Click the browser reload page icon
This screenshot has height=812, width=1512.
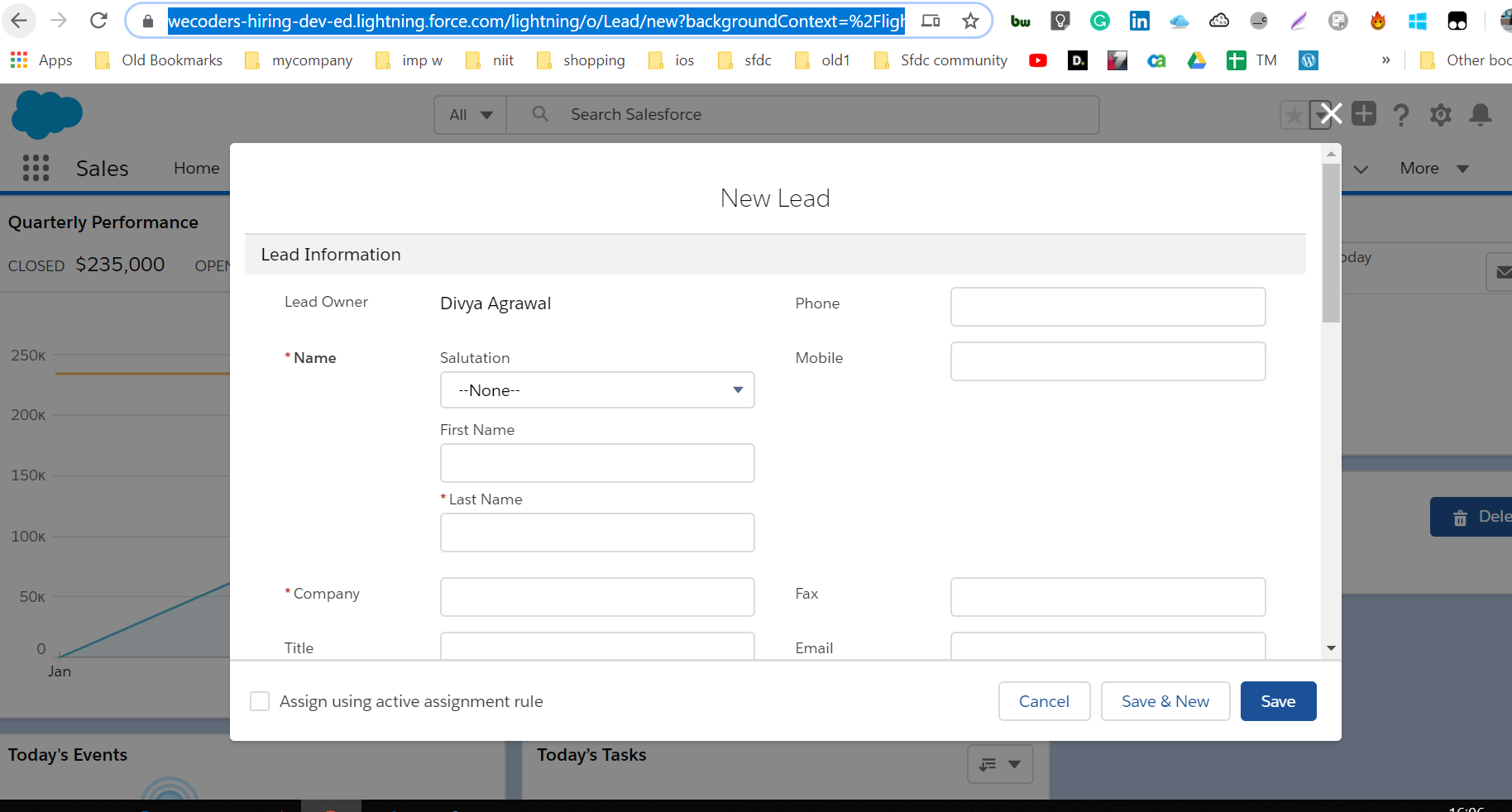98,21
